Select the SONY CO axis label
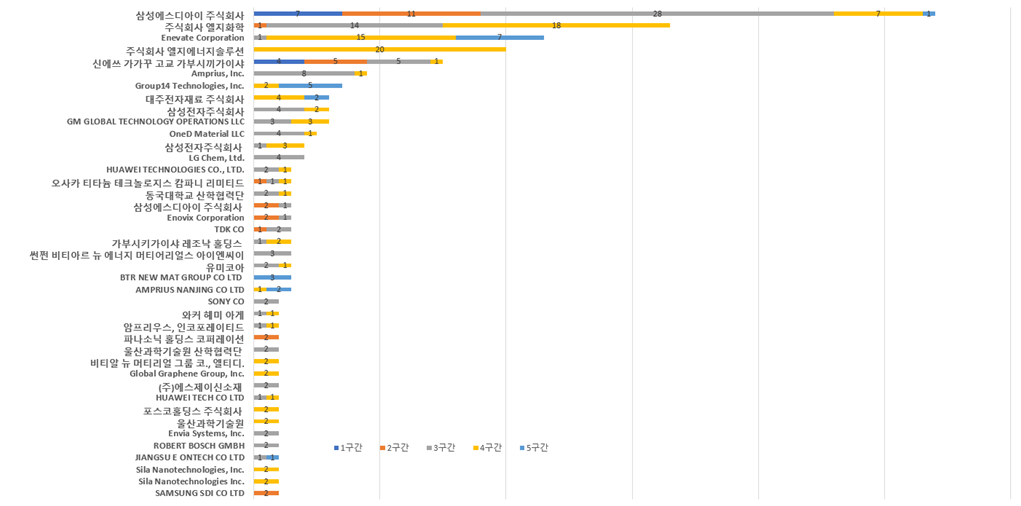Viewport: 1021px width, 506px height. tap(225, 301)
